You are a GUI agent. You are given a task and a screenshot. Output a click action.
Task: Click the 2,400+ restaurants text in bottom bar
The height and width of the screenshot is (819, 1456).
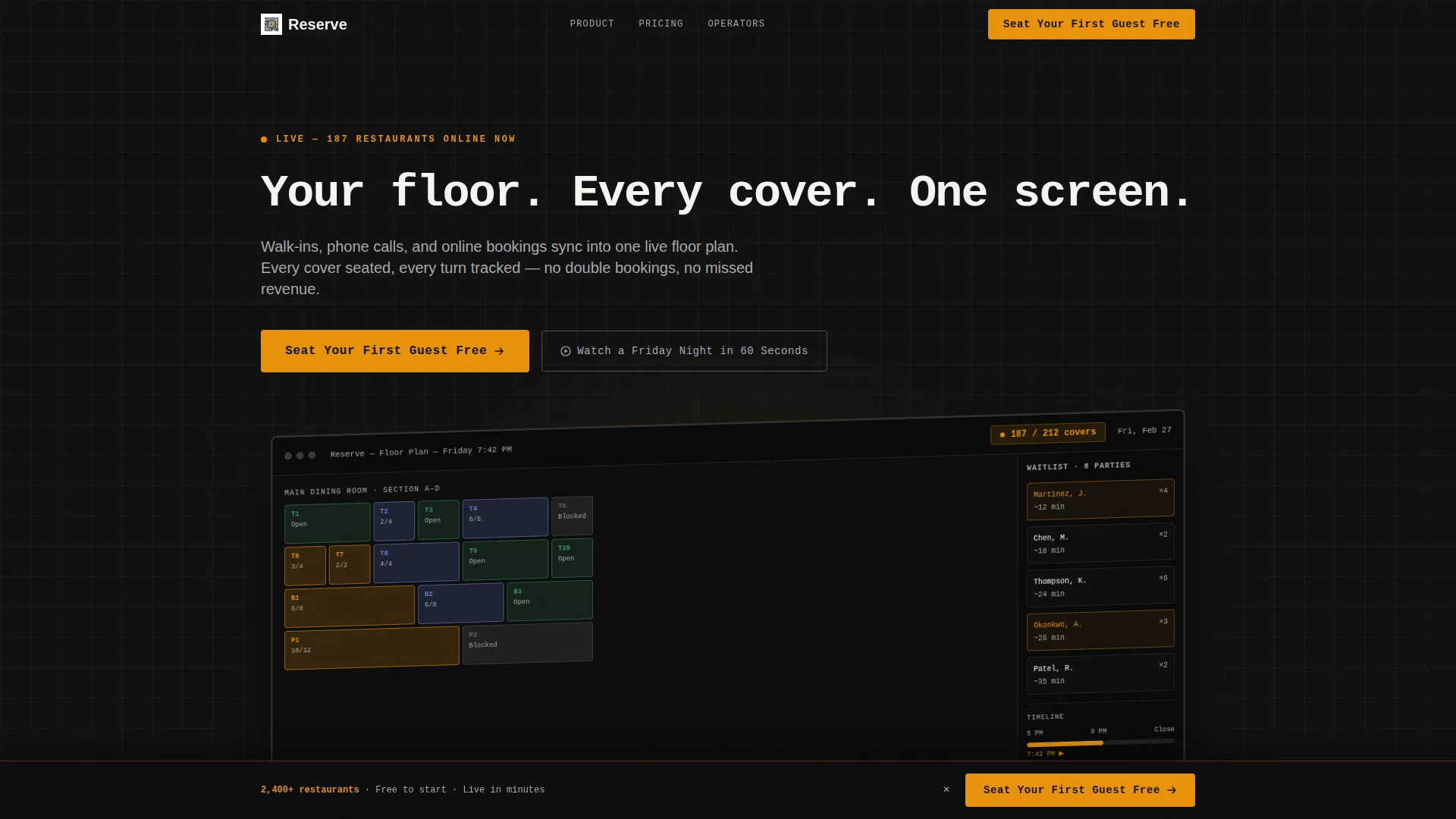310,790
